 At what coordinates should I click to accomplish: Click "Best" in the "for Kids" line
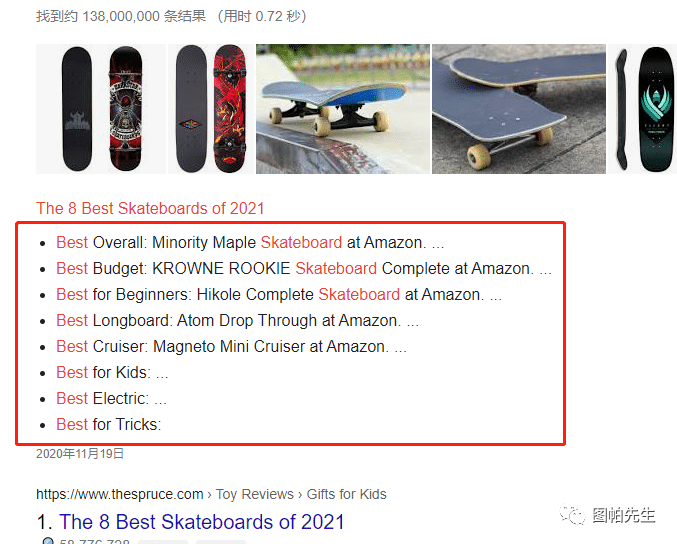pos(72,372)
